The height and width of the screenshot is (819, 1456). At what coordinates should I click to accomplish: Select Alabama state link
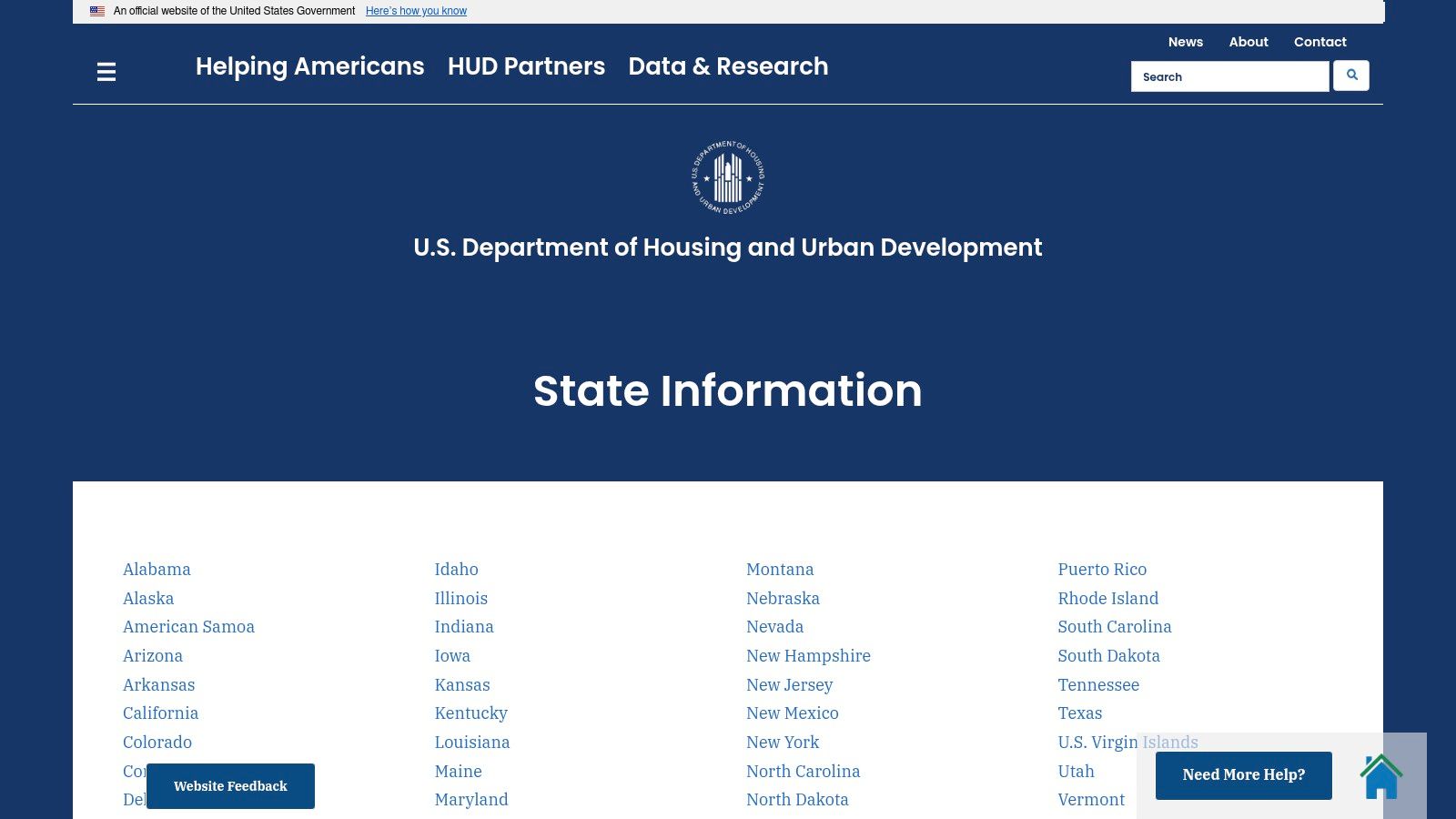[157, 570]
